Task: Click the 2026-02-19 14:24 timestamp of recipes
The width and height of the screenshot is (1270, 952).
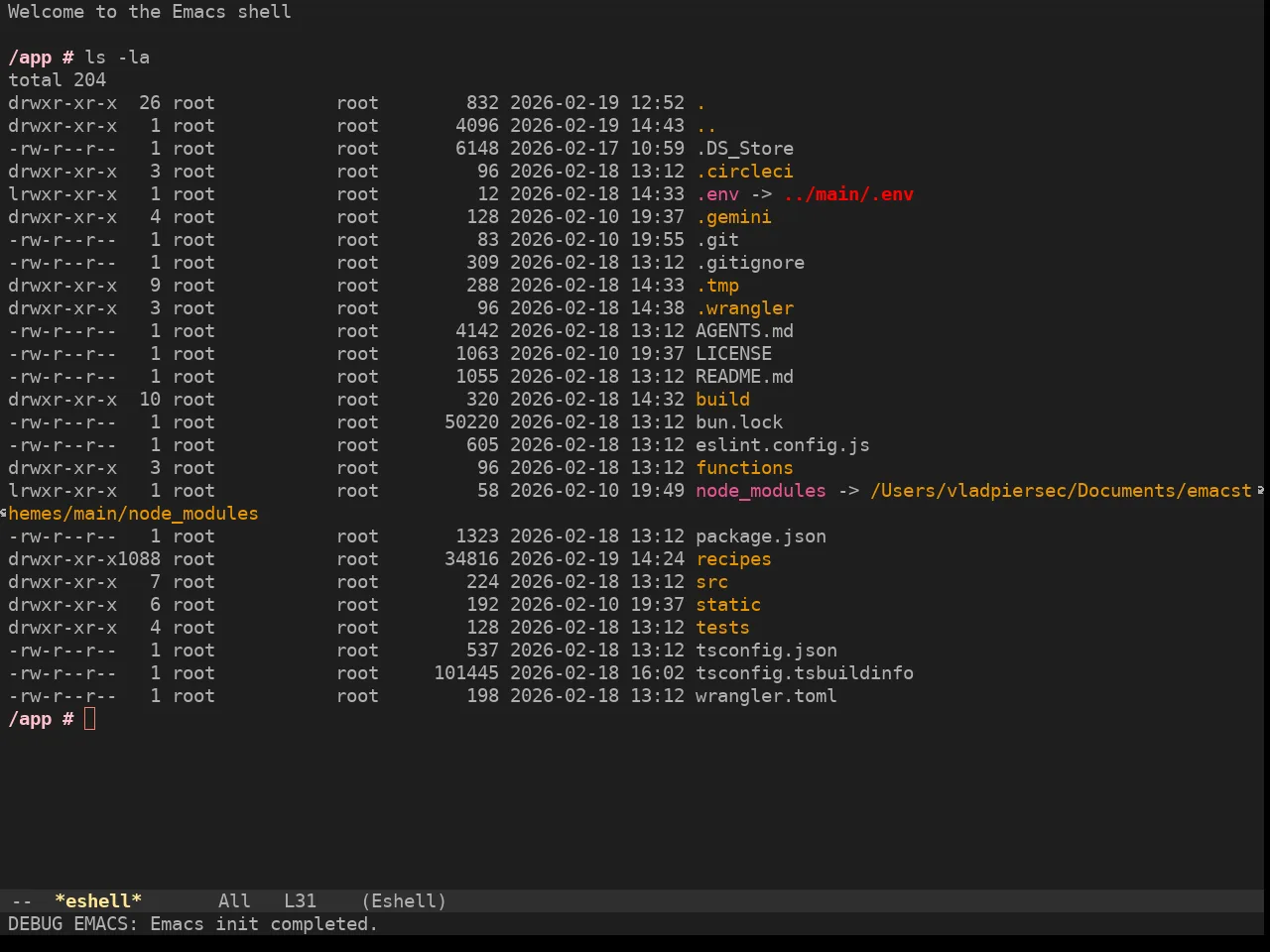Action: tap(597, 559)
